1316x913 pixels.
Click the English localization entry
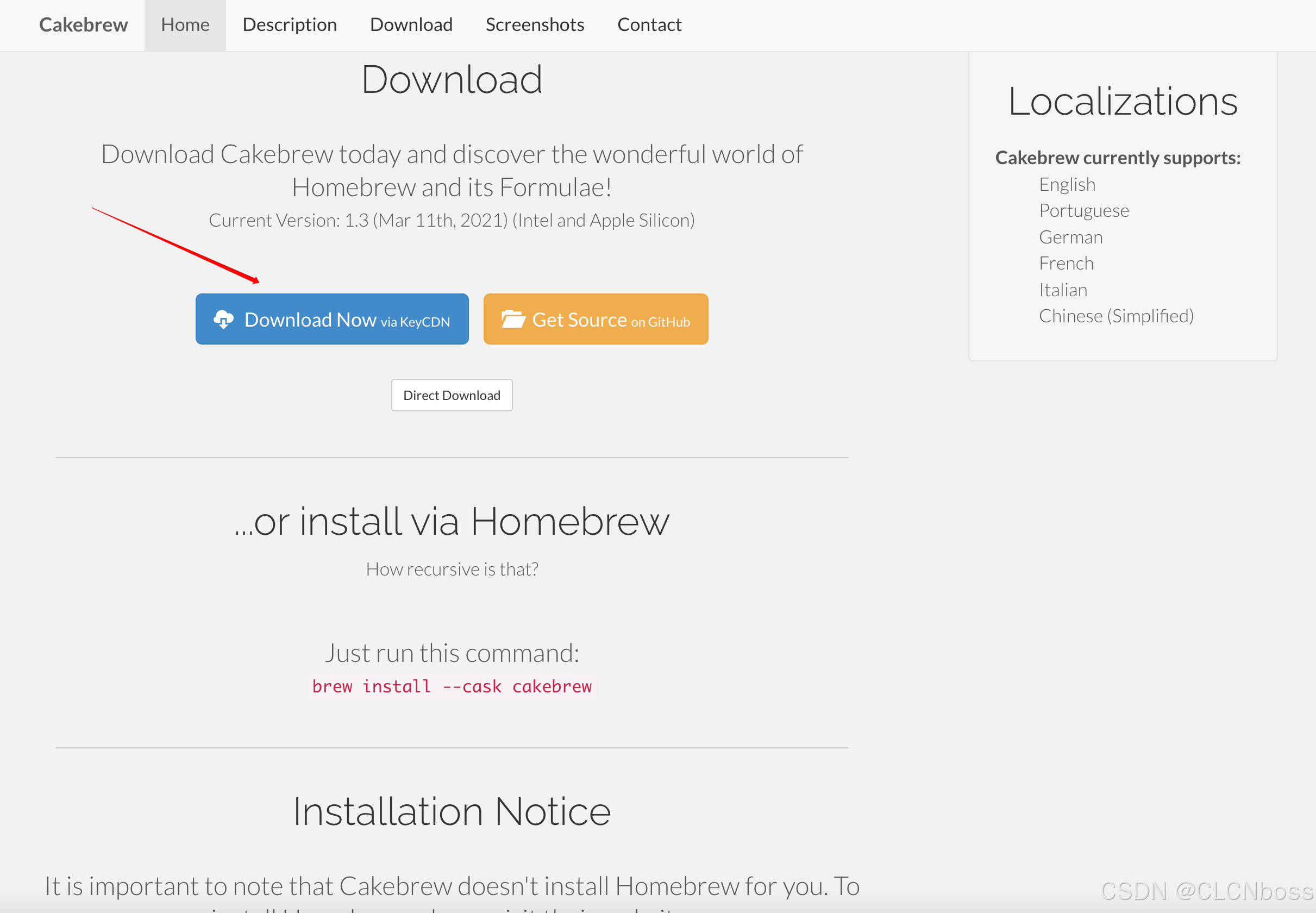click(x=1067, y=185)
